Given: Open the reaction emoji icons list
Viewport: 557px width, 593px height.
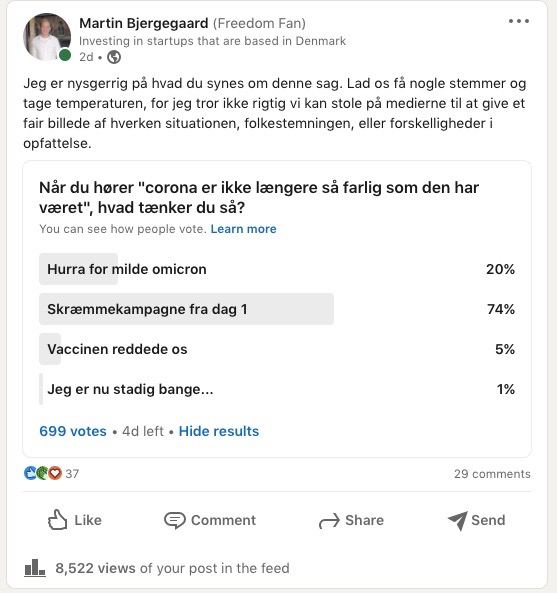Looking at the screenshot, I should [43, 473].
